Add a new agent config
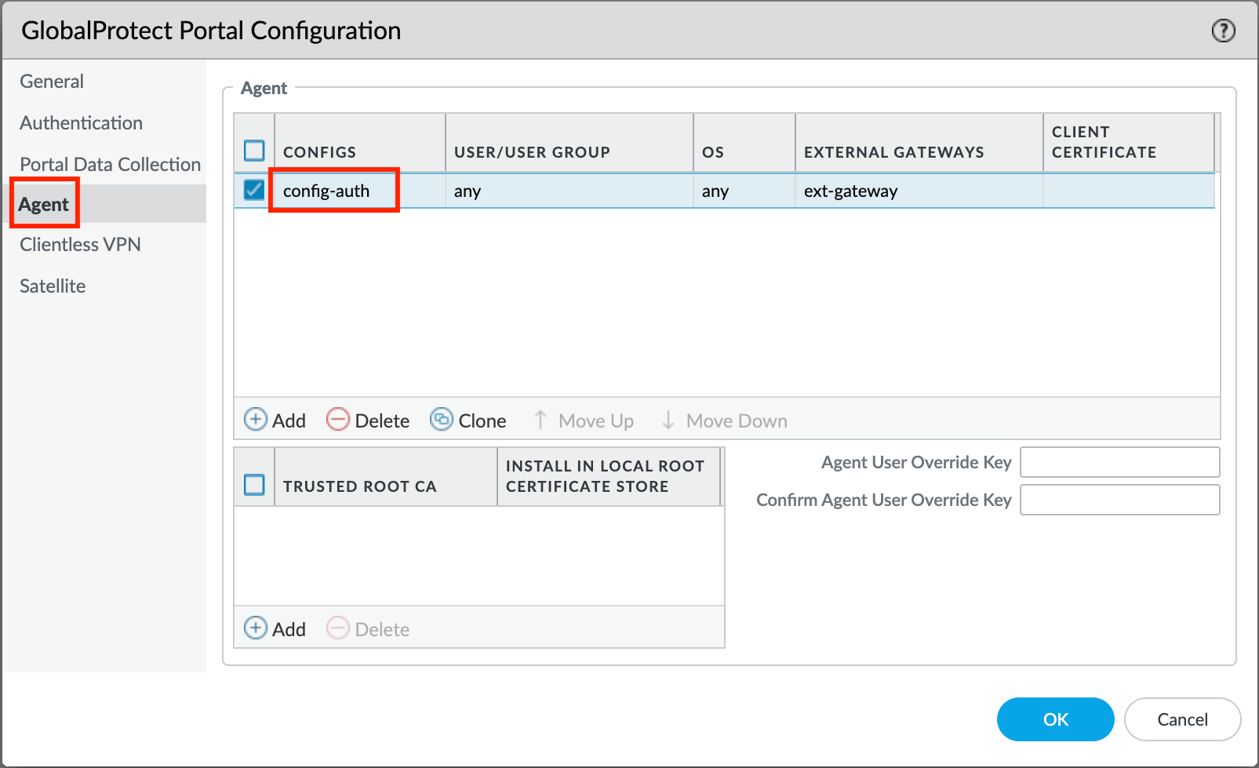The height and width of the screenshot is (768, 1259). point(275,420)
